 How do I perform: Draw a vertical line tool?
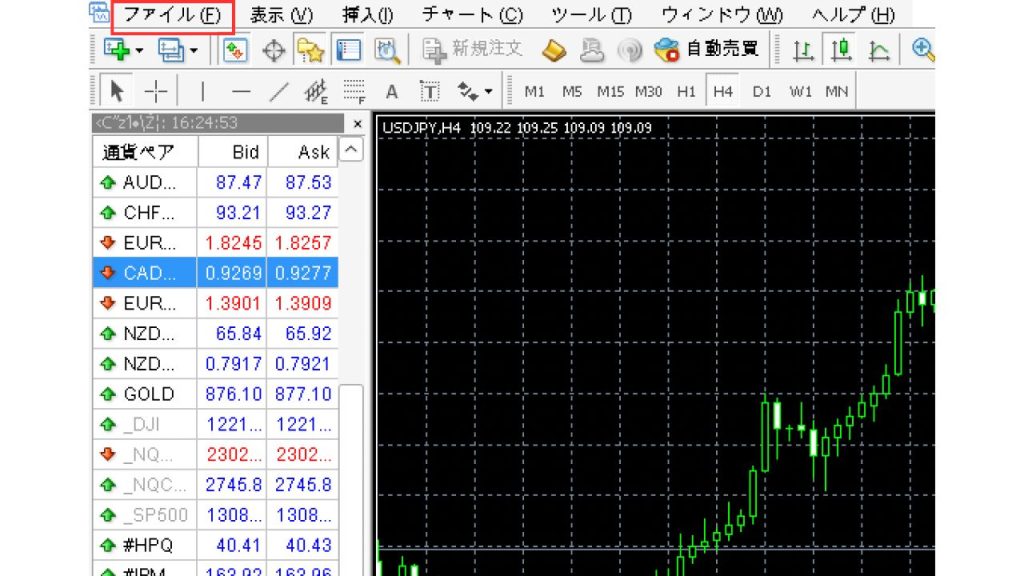coord(203,92)
